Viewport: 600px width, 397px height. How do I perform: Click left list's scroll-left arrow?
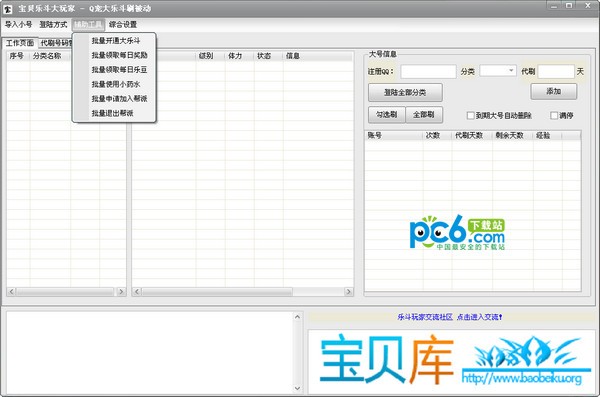click(x=11, y=292)
